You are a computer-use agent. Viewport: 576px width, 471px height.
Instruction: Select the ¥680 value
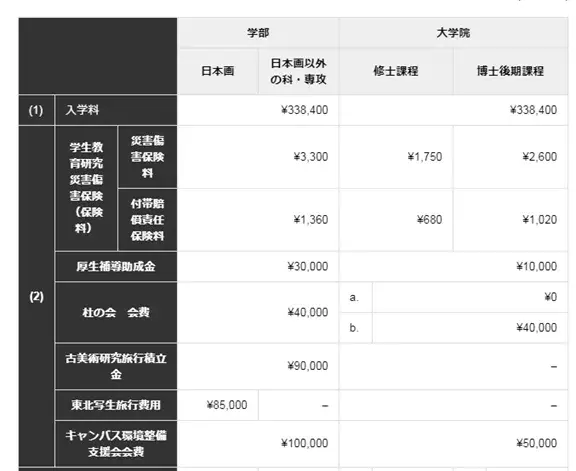coord(429,220)
